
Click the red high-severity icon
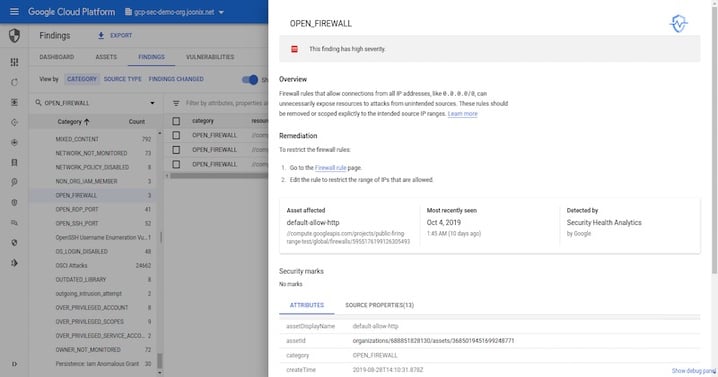point(294,49)
